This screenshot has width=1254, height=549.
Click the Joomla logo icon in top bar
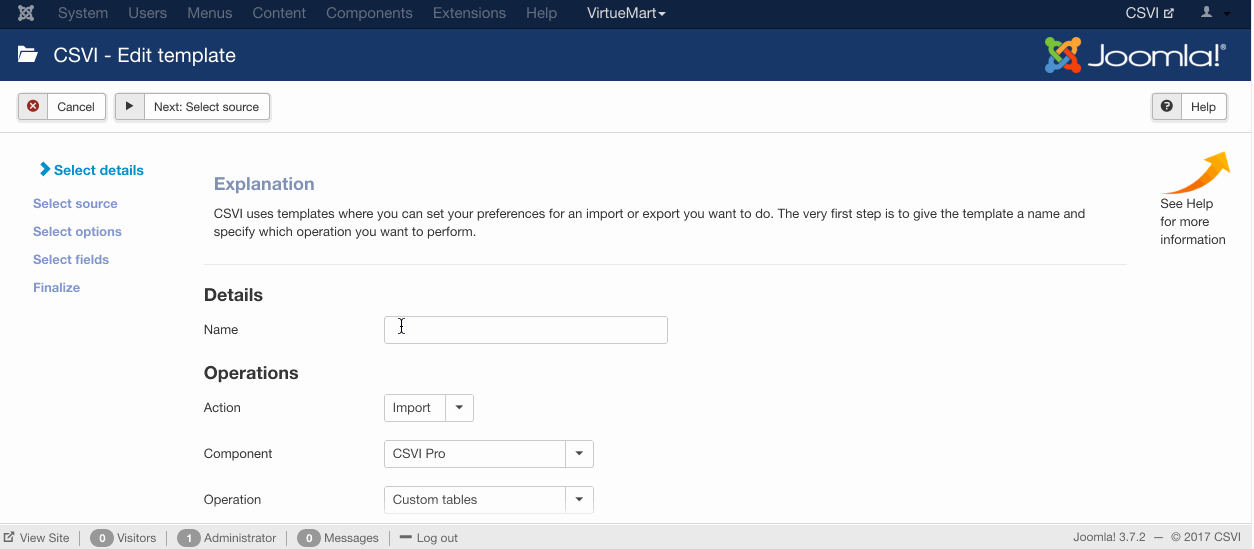26,13
